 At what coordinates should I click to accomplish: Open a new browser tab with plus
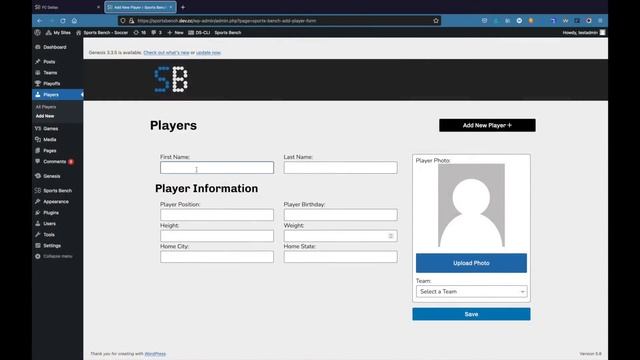pyautogui.click(x=183, y=7)
